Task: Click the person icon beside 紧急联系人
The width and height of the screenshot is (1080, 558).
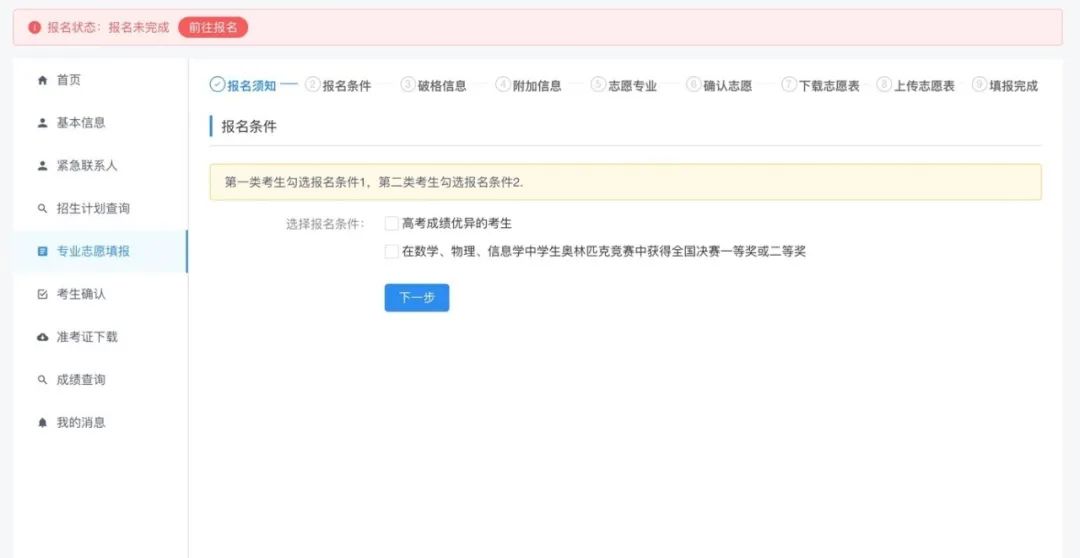Action: click(x=43, y=166)
